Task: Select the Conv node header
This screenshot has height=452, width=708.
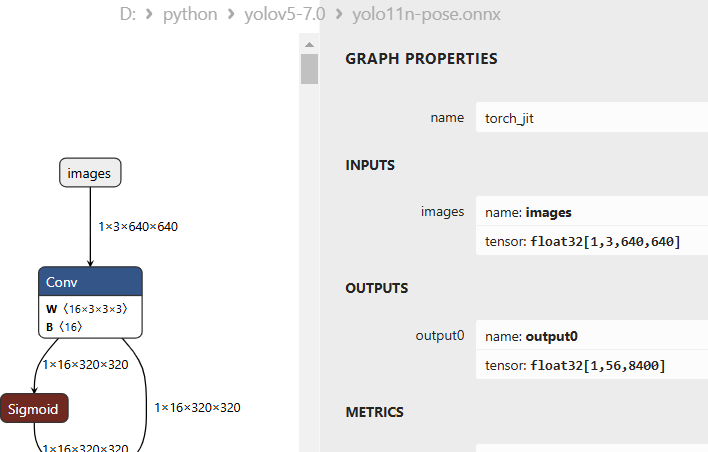Action: pos(90,283)
